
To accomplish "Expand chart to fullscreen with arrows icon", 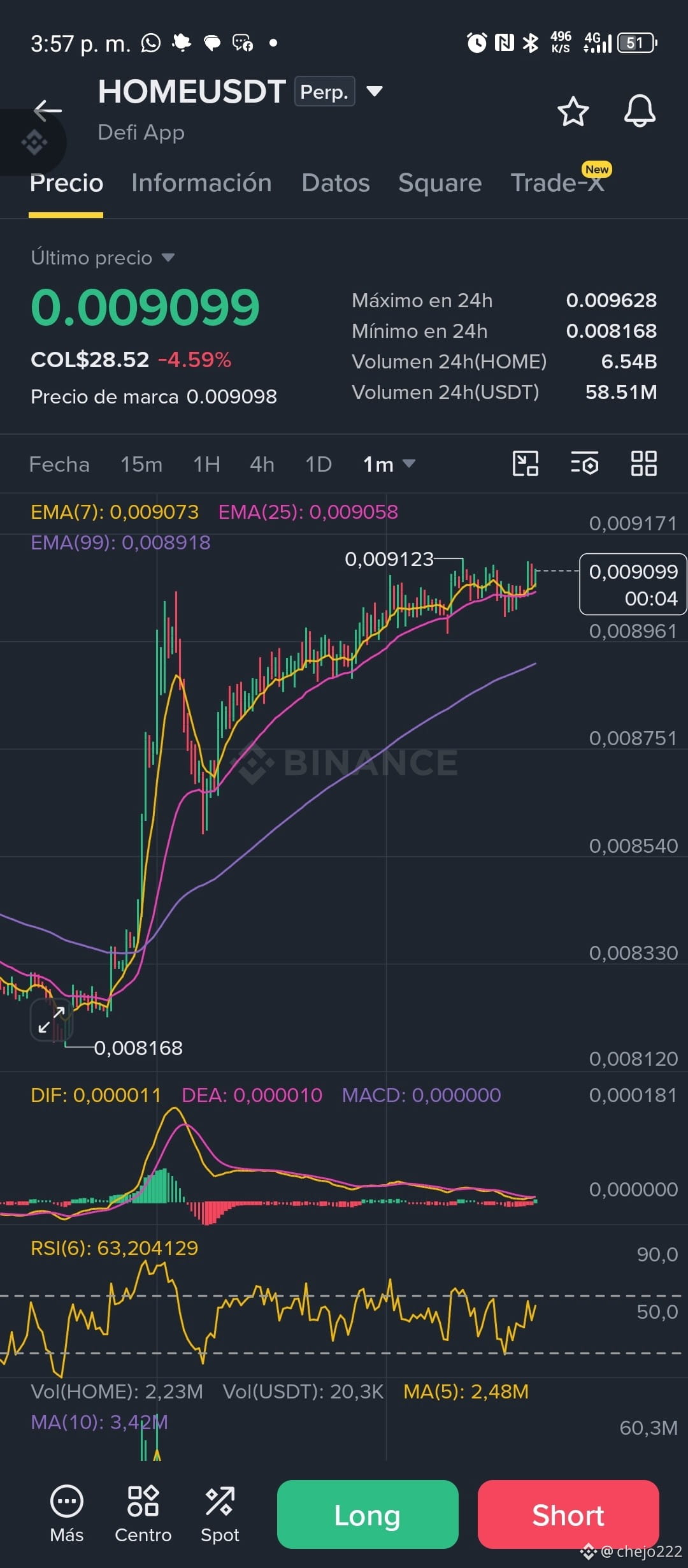I will [x=52, y=1020].
